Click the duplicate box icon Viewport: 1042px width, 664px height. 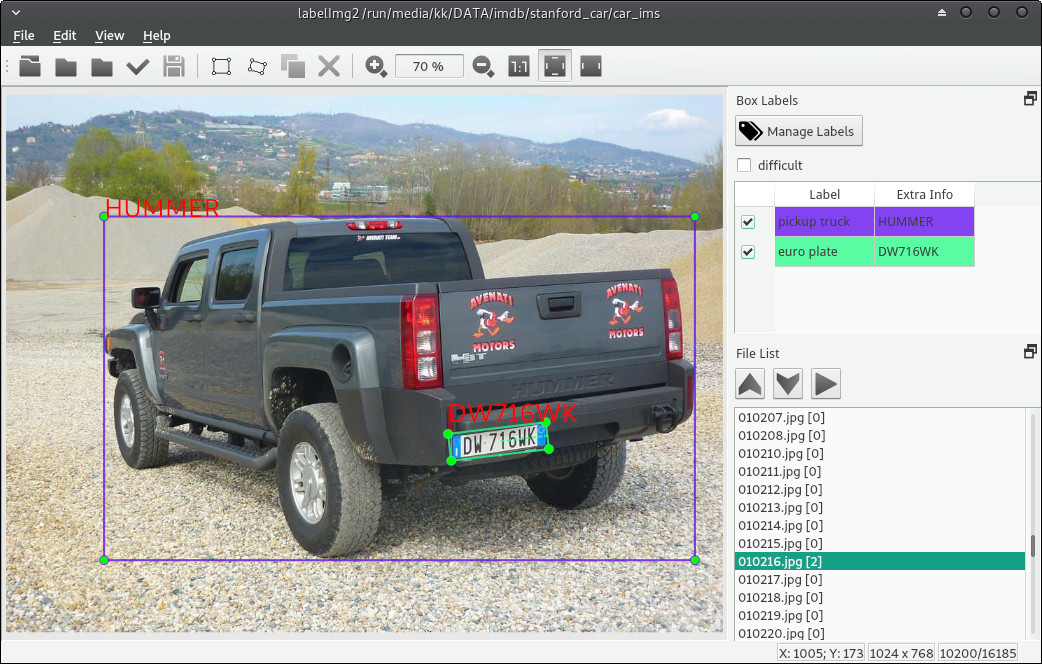[x=293, y=66]
